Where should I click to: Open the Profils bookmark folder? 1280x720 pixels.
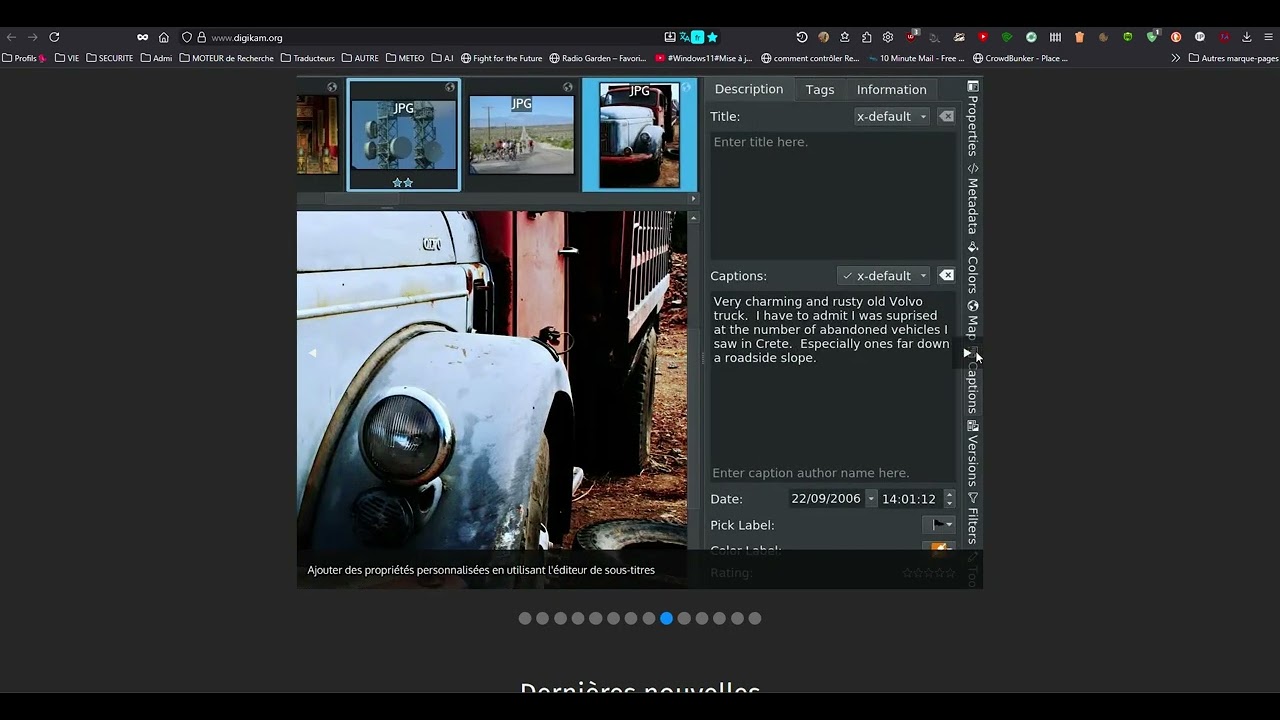tap(24, 58)
